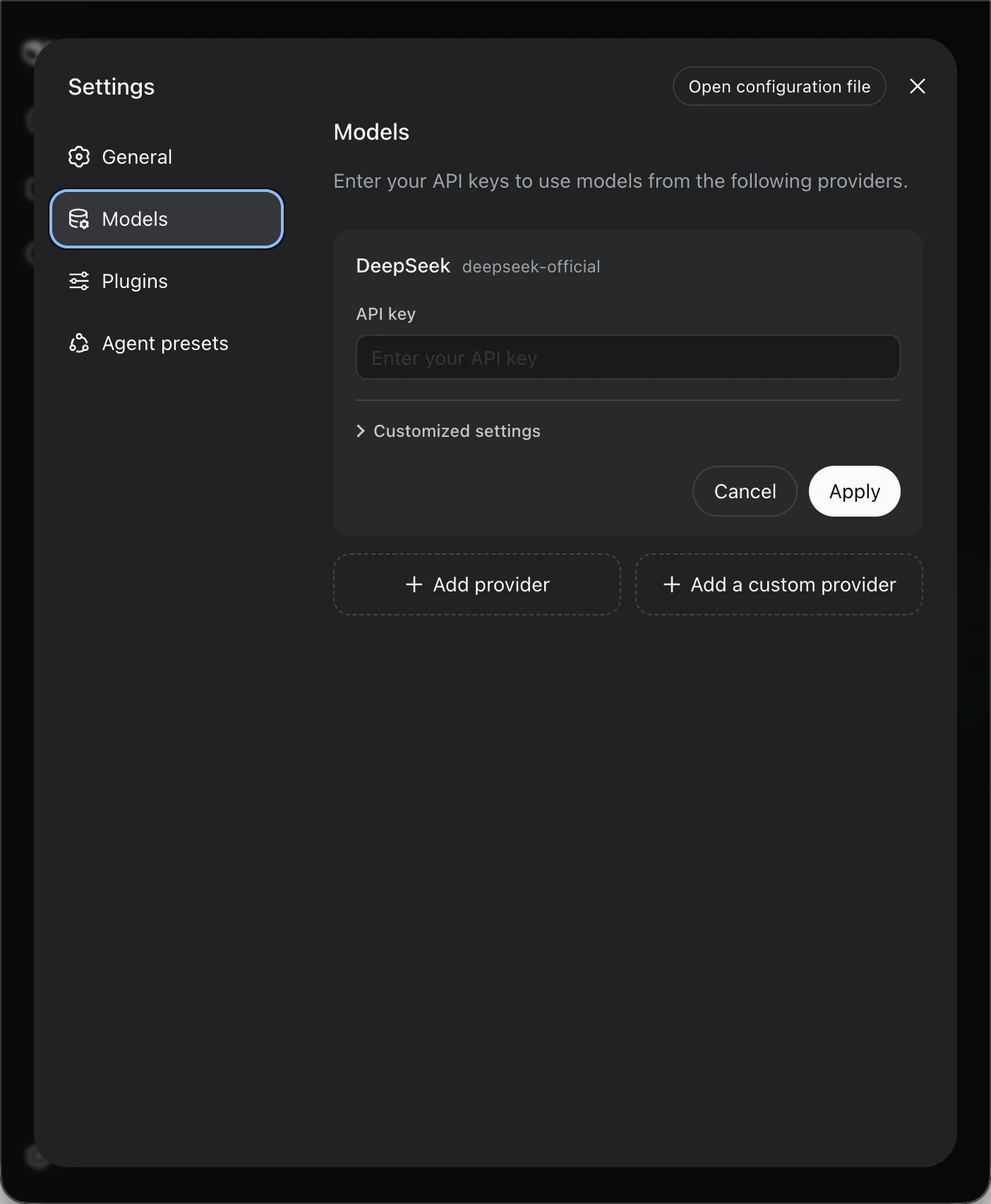Cancel the DeepSeek provider changes
This screenshot has width=991, height=1204.
pos(745,491)
